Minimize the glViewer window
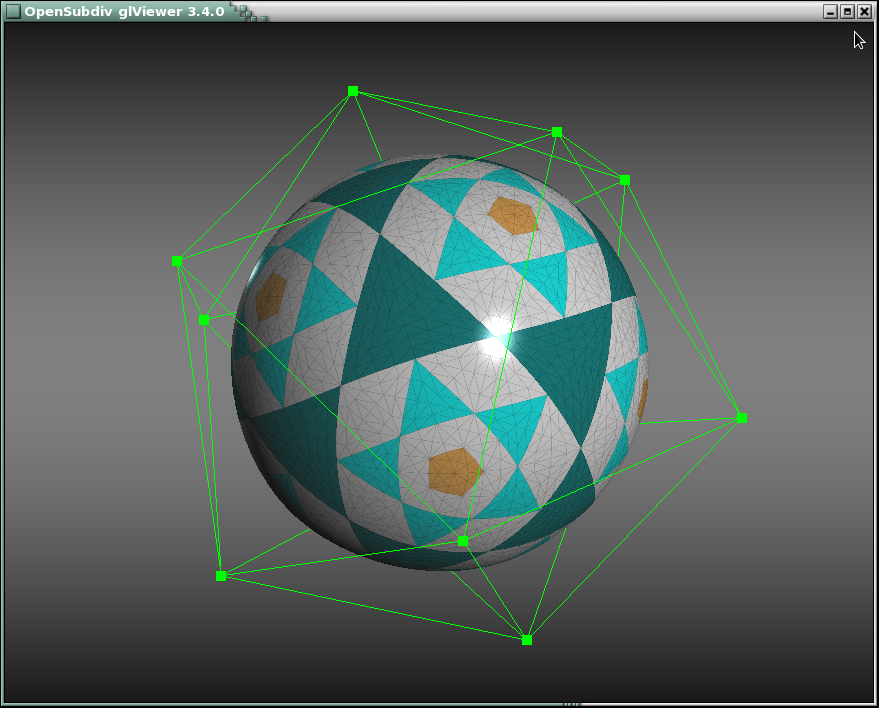The height and width of the screenshot is (708, 879). 830,11
